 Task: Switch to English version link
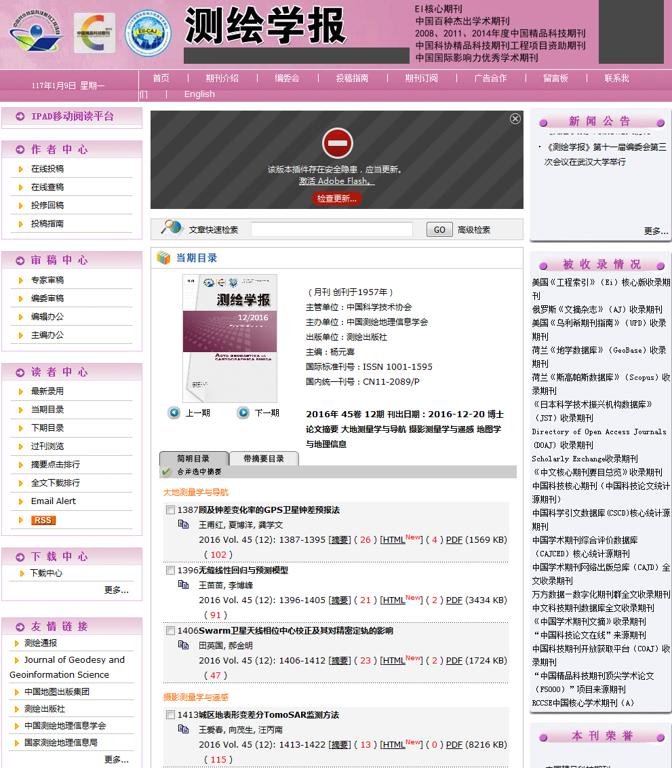[x=199, y=94]
